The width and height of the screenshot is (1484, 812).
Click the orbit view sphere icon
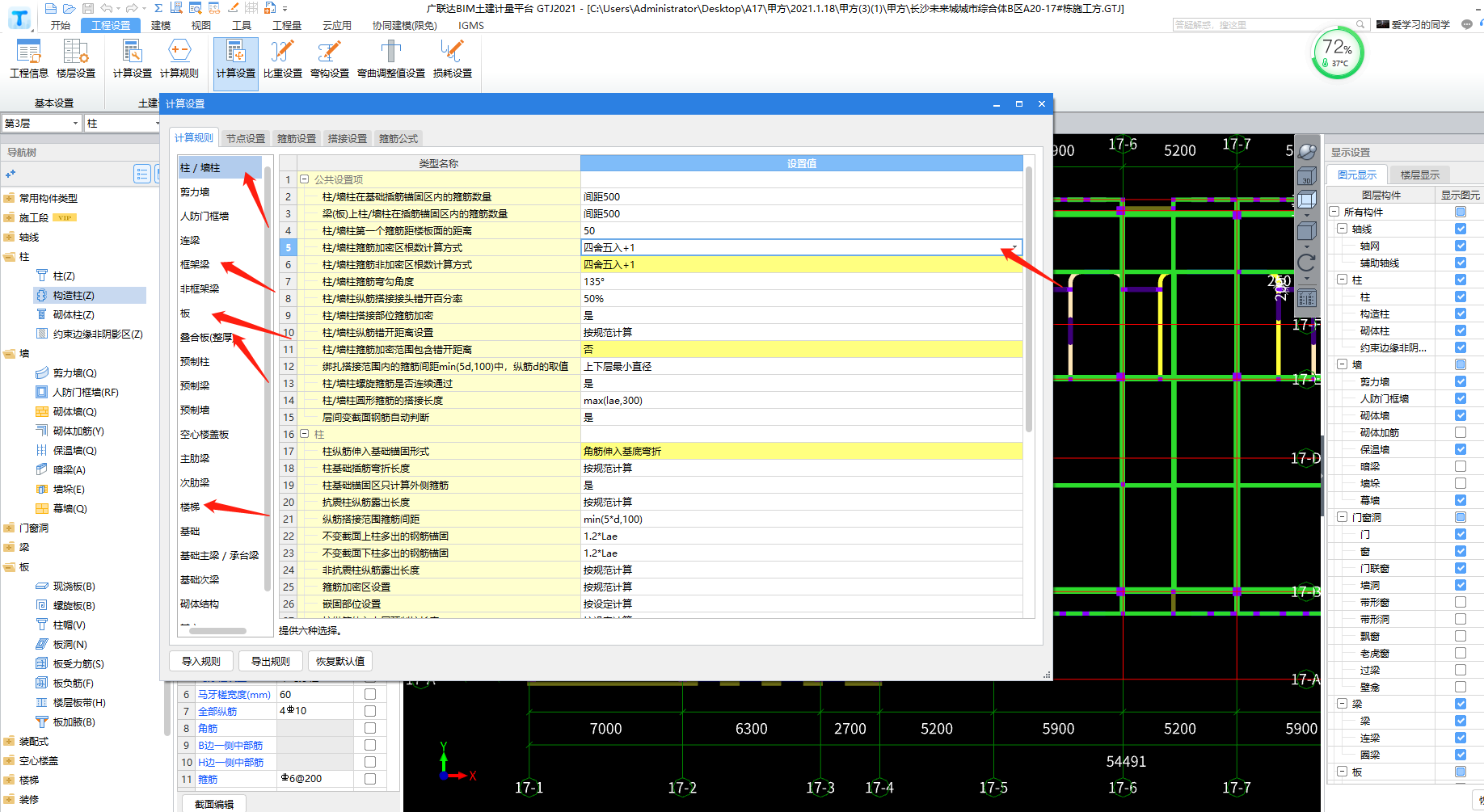1307,152
